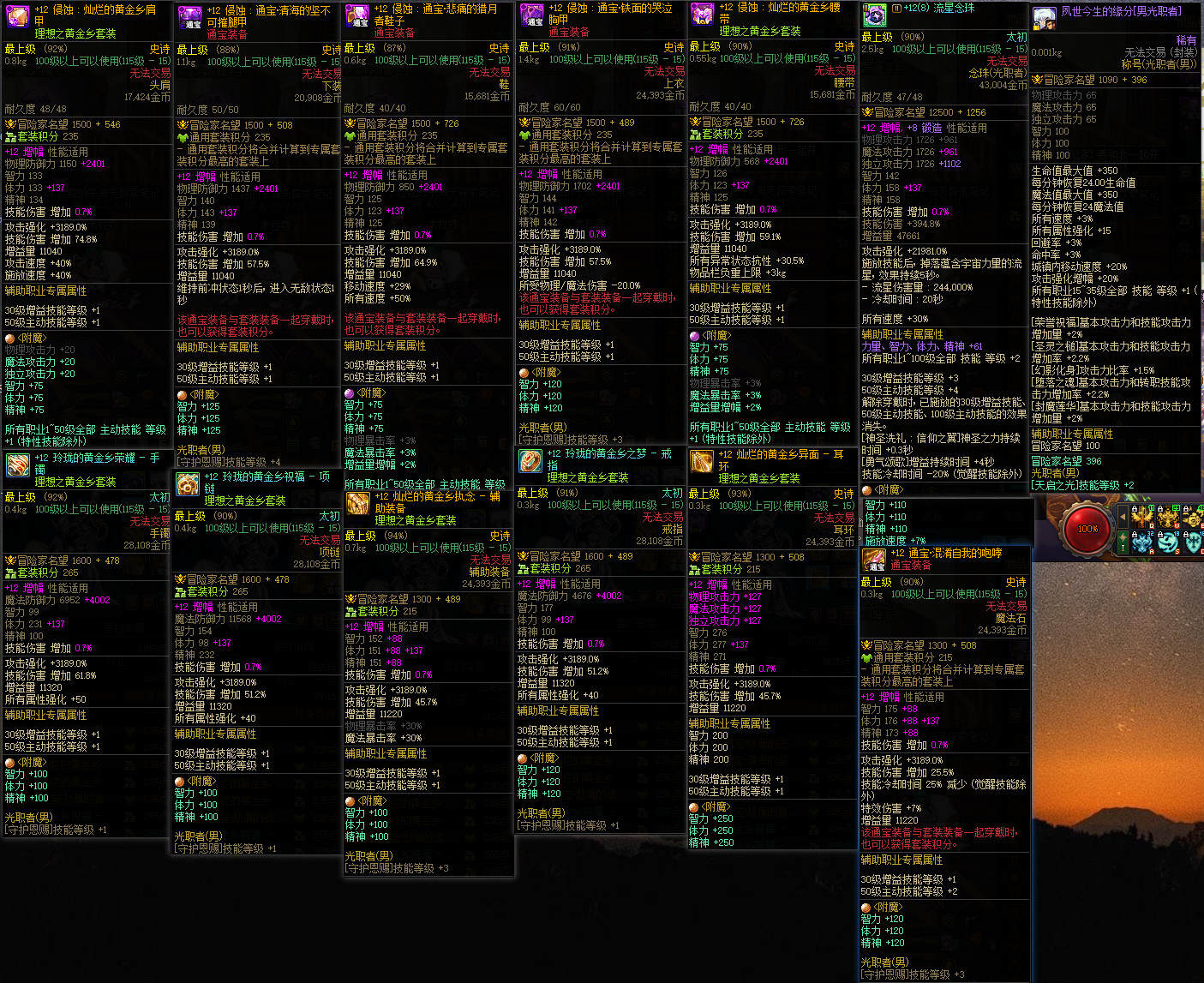Activate the blue skill icon on key A
The width and height of the screenshot is (1204, 983).
[1141, 542]
